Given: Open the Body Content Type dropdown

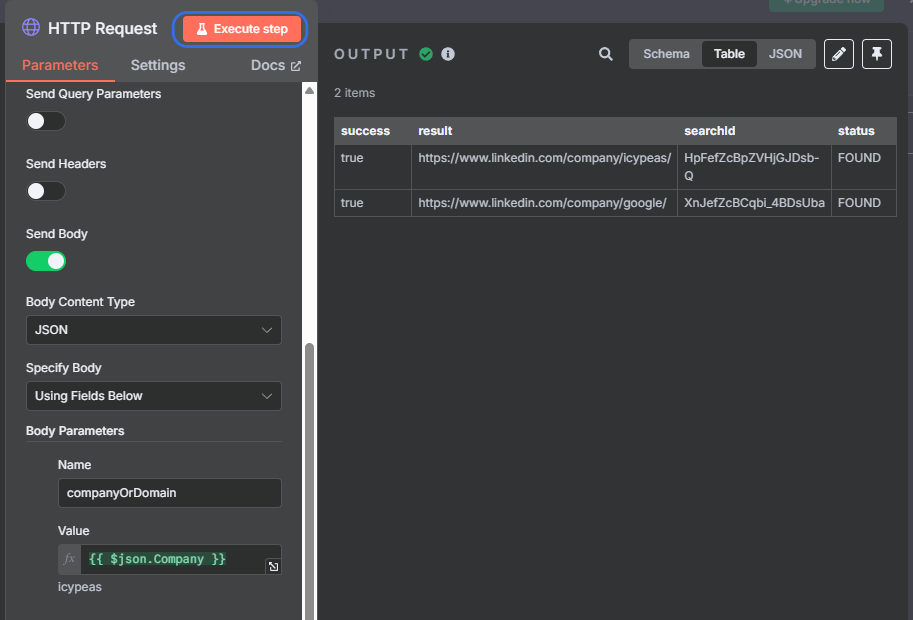Looking at the screenshot, I should (x=154, y=330).
